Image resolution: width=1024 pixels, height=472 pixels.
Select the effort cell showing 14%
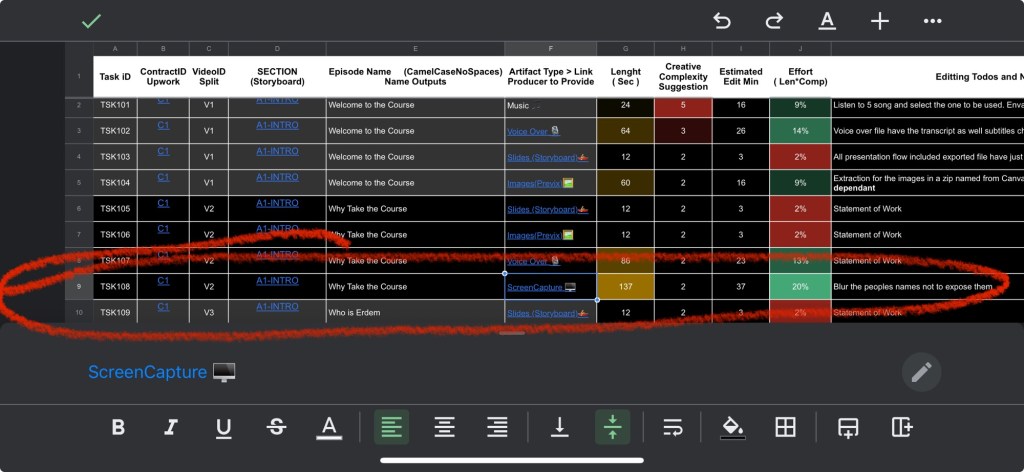[x=800, y=131]
